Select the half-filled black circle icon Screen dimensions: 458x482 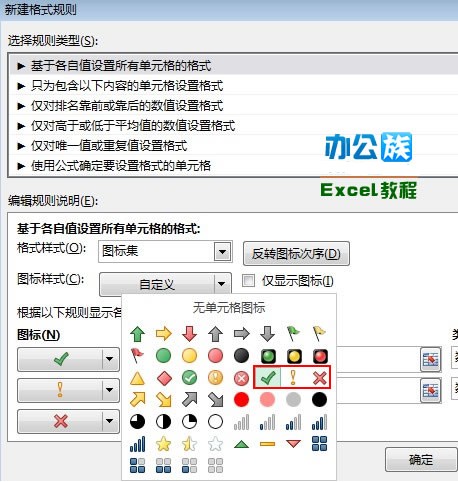click(x=163, y=422)
